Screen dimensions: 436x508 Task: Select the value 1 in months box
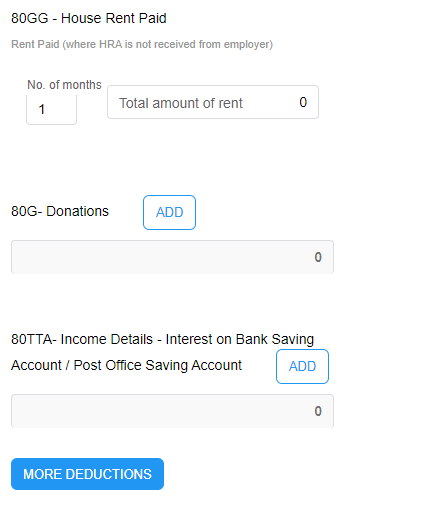click(42, 109)
